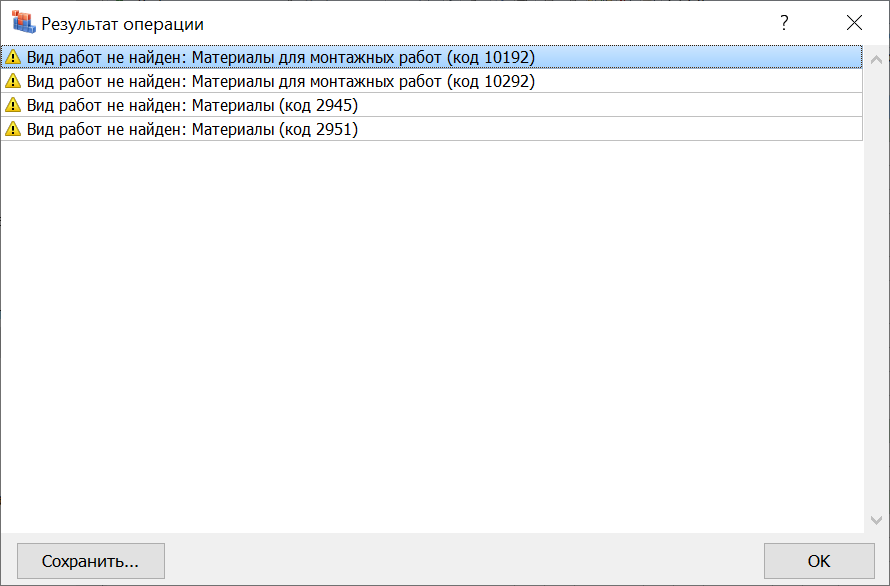The image size is (890, 586).
Task: Confirm with the OK button
Action: 819,561
